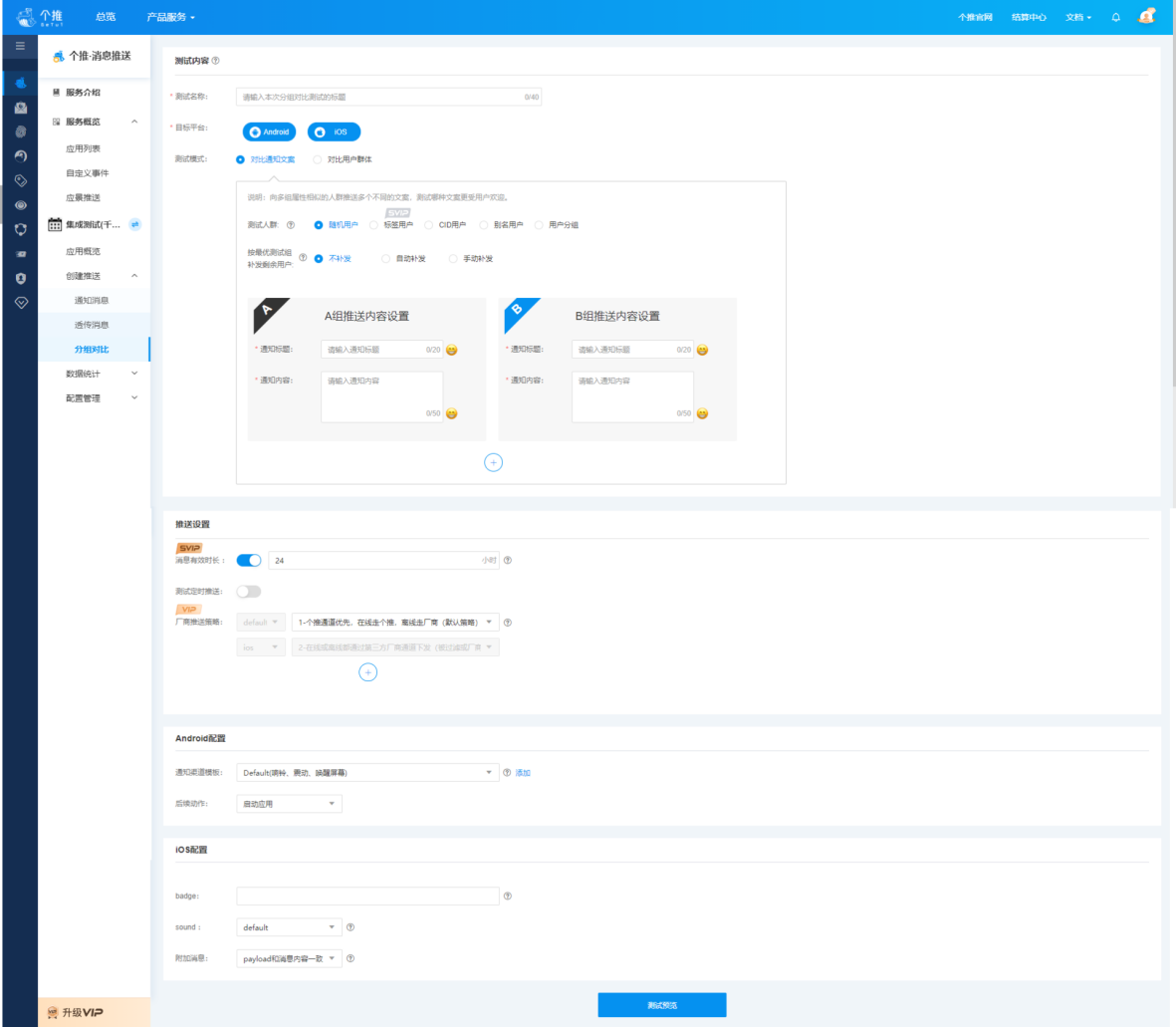Open 通知消息 under 创建推送
The width and height of the screenshot is (1176, 1027).
(92, 300)
